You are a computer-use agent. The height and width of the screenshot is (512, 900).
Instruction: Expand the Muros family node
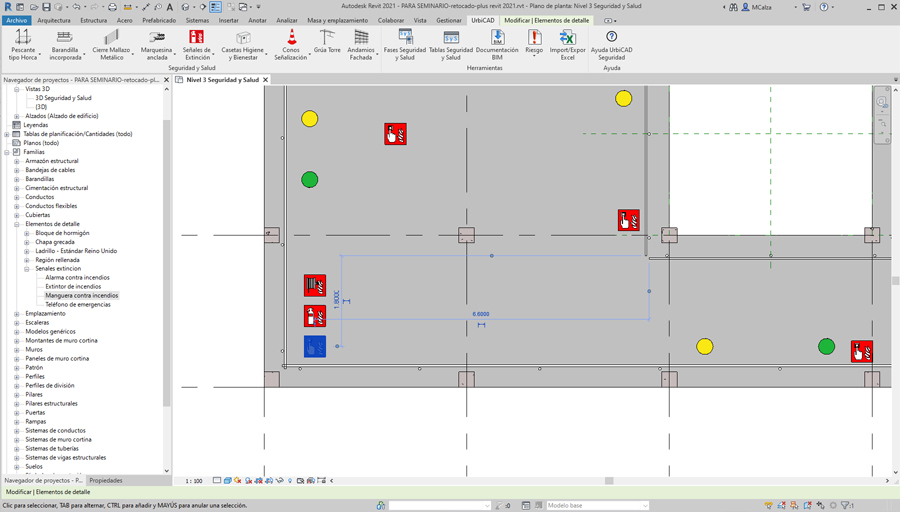pos(17,350)
